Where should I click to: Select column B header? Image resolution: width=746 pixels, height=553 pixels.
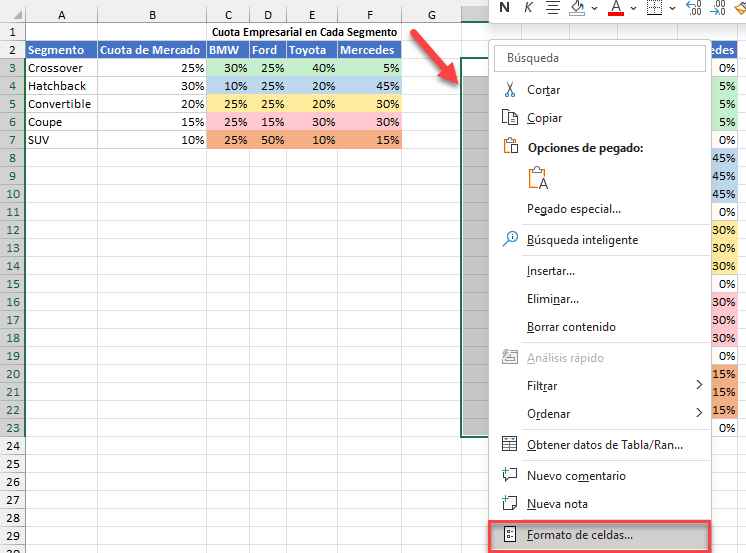pos(152,15)
